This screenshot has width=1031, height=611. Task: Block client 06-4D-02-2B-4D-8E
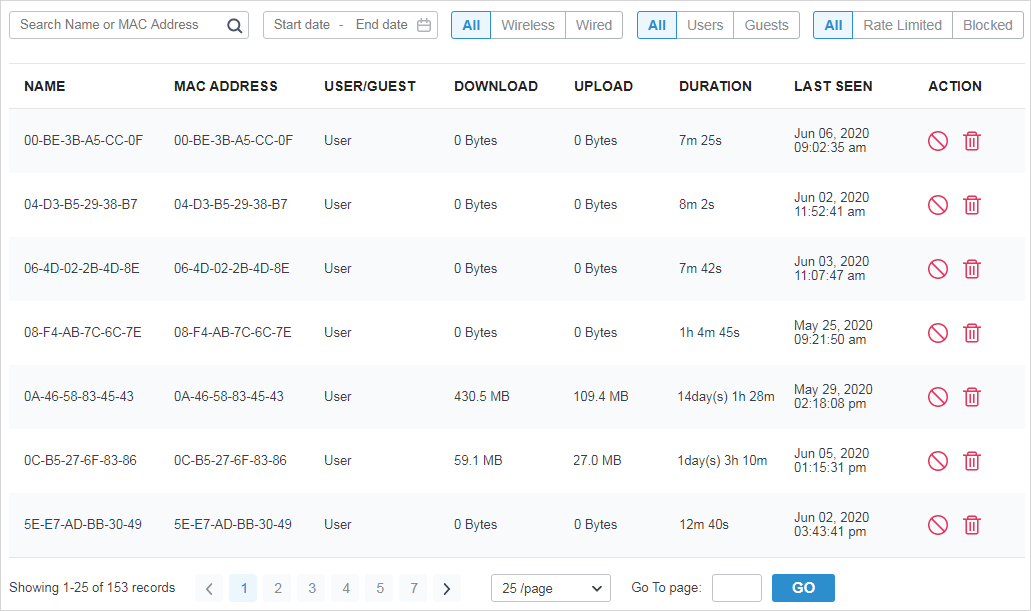(938, 269)
